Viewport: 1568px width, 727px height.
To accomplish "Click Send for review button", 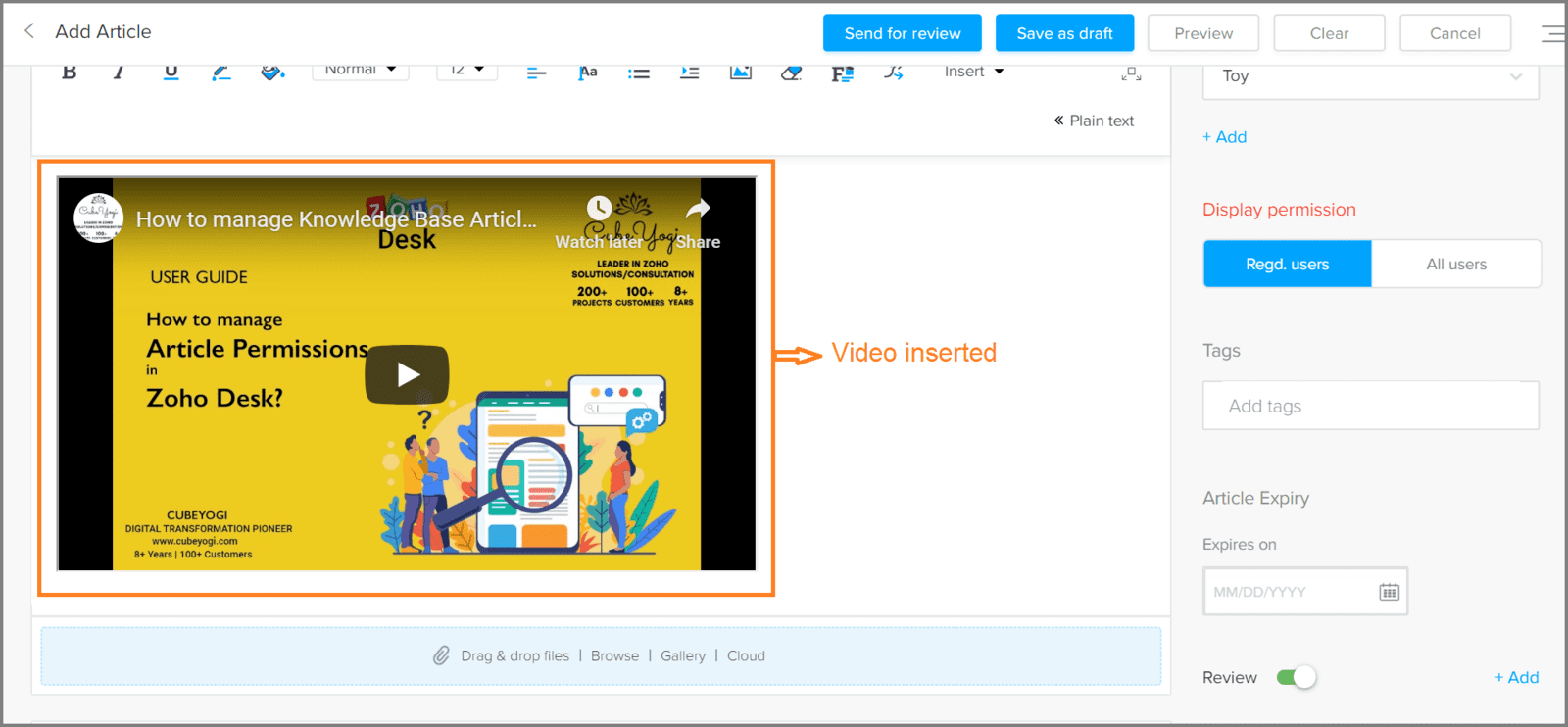I will click(x=903, y=33).
